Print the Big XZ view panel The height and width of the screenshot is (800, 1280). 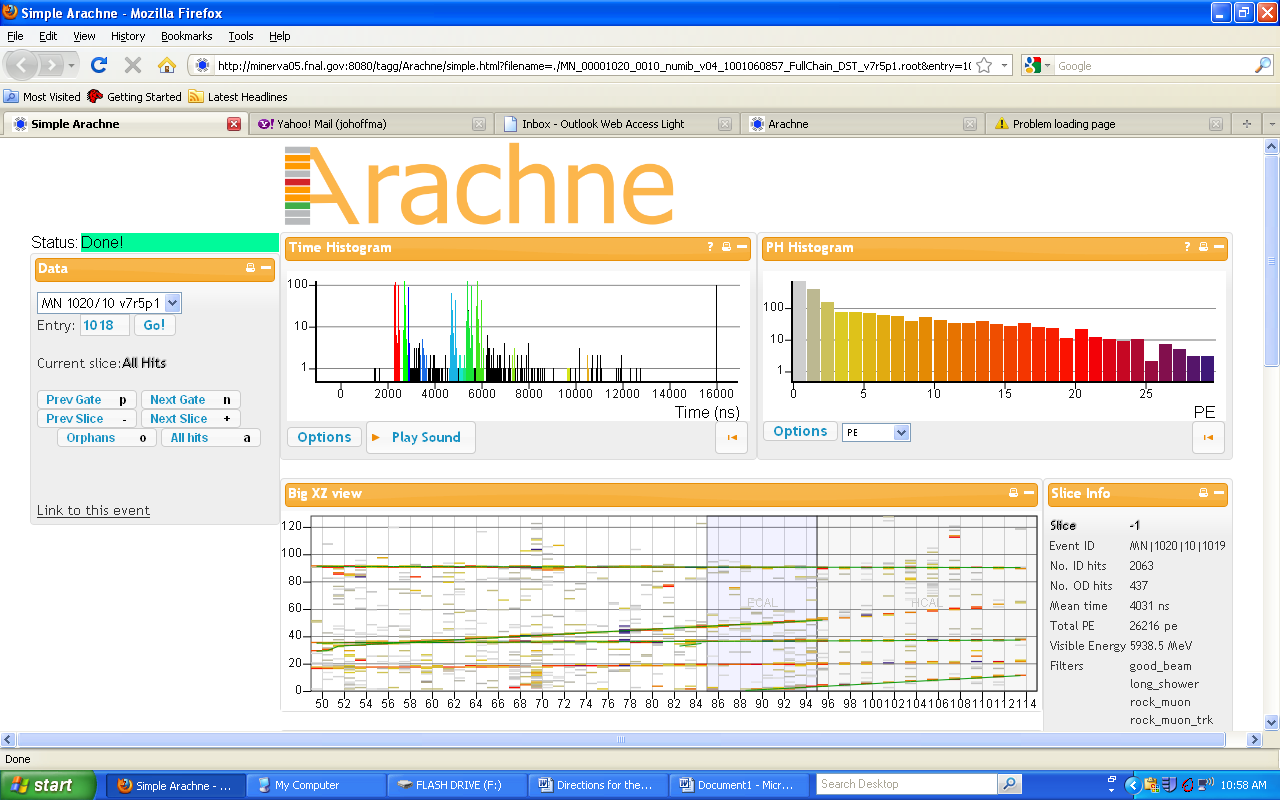1013,493
